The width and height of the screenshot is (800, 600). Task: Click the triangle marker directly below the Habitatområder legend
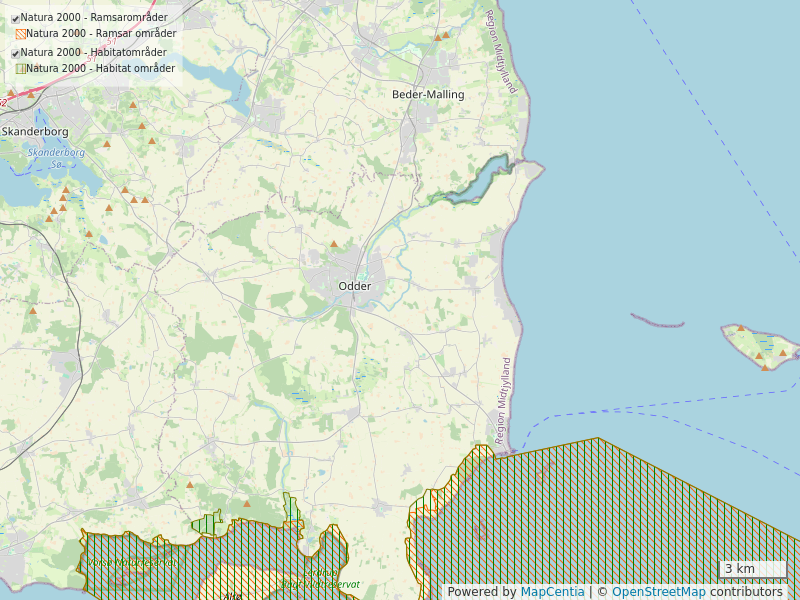pyautogui.click(x=132, y=104)
